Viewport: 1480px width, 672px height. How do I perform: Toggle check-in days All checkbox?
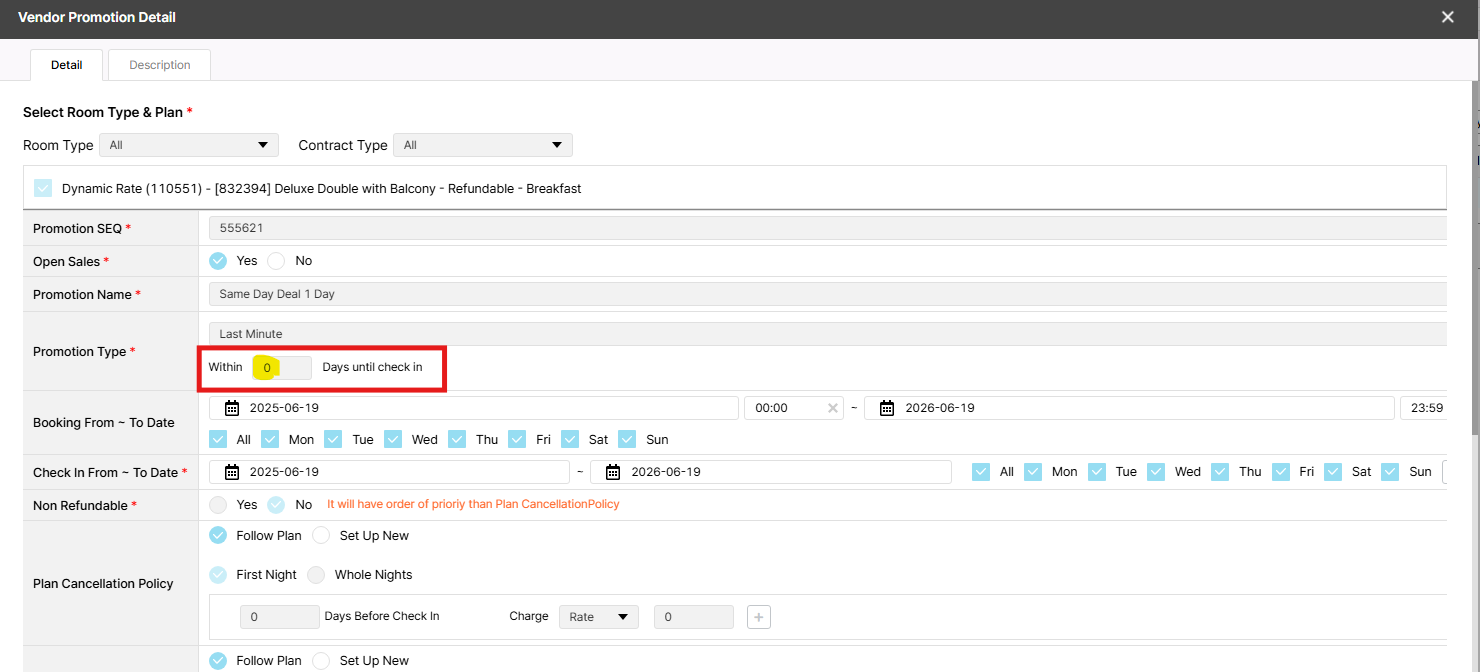tap(981, 472)
